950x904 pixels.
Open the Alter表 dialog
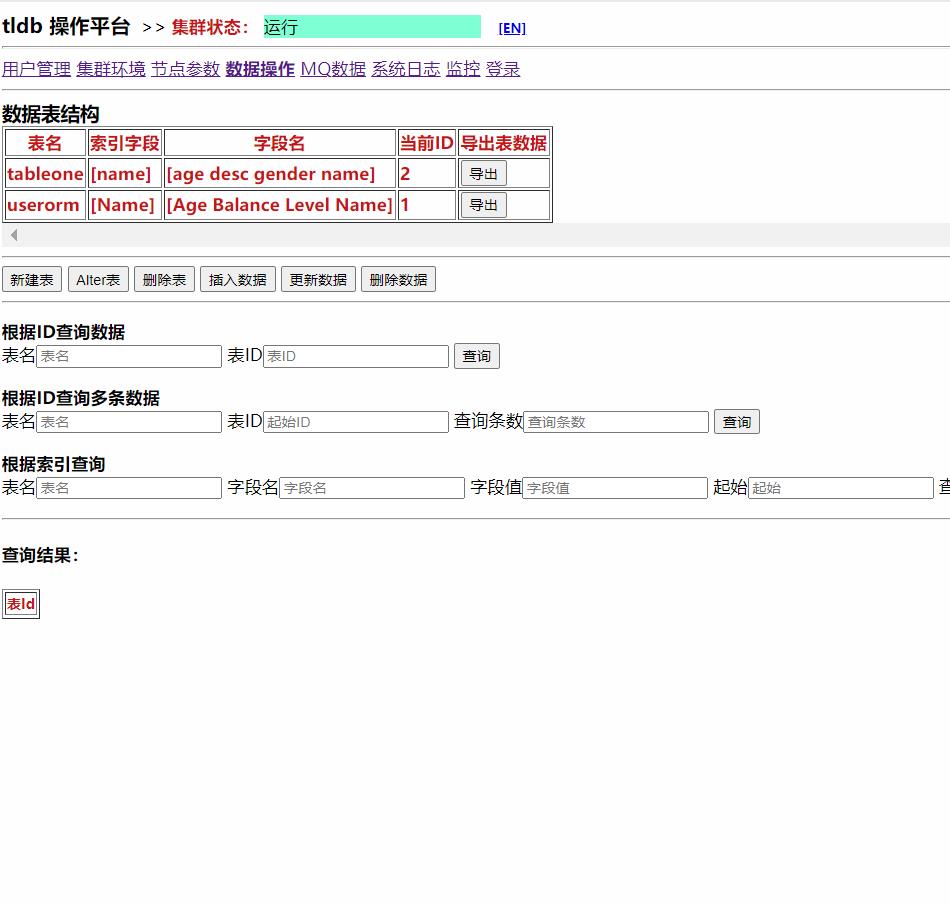click(x=97, y=279)
